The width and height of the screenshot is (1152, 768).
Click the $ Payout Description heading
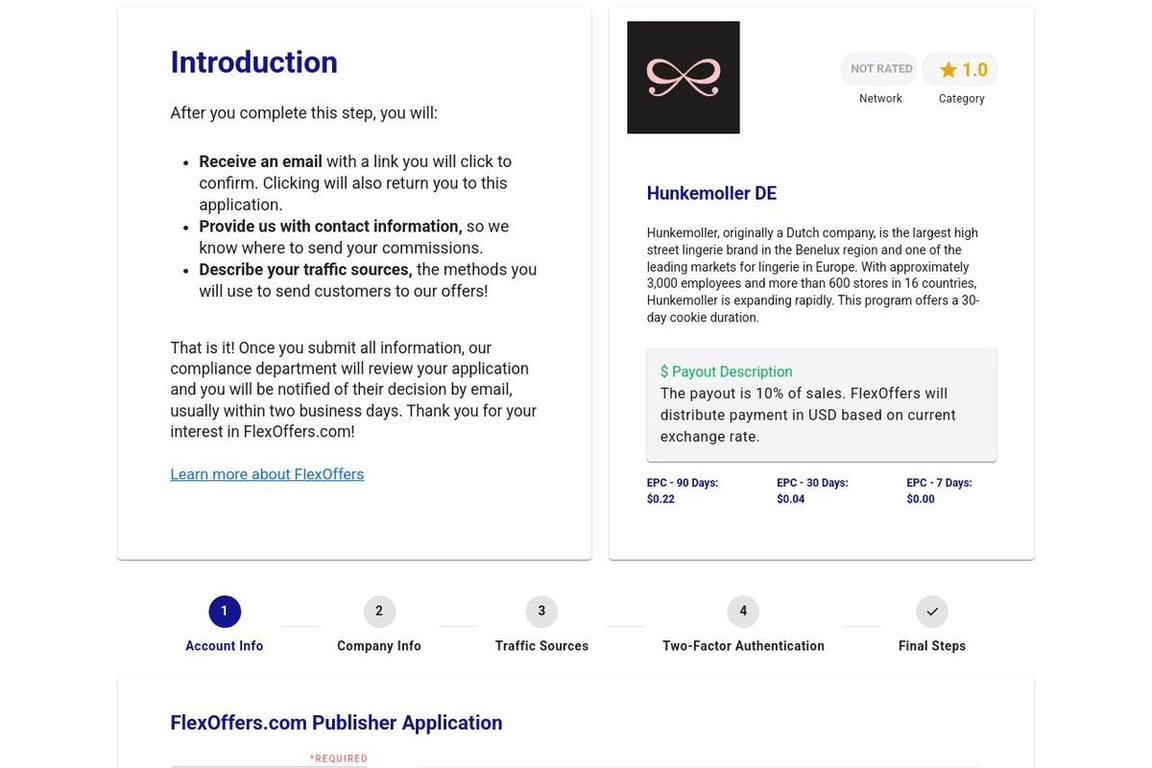(x=726, y=372)
